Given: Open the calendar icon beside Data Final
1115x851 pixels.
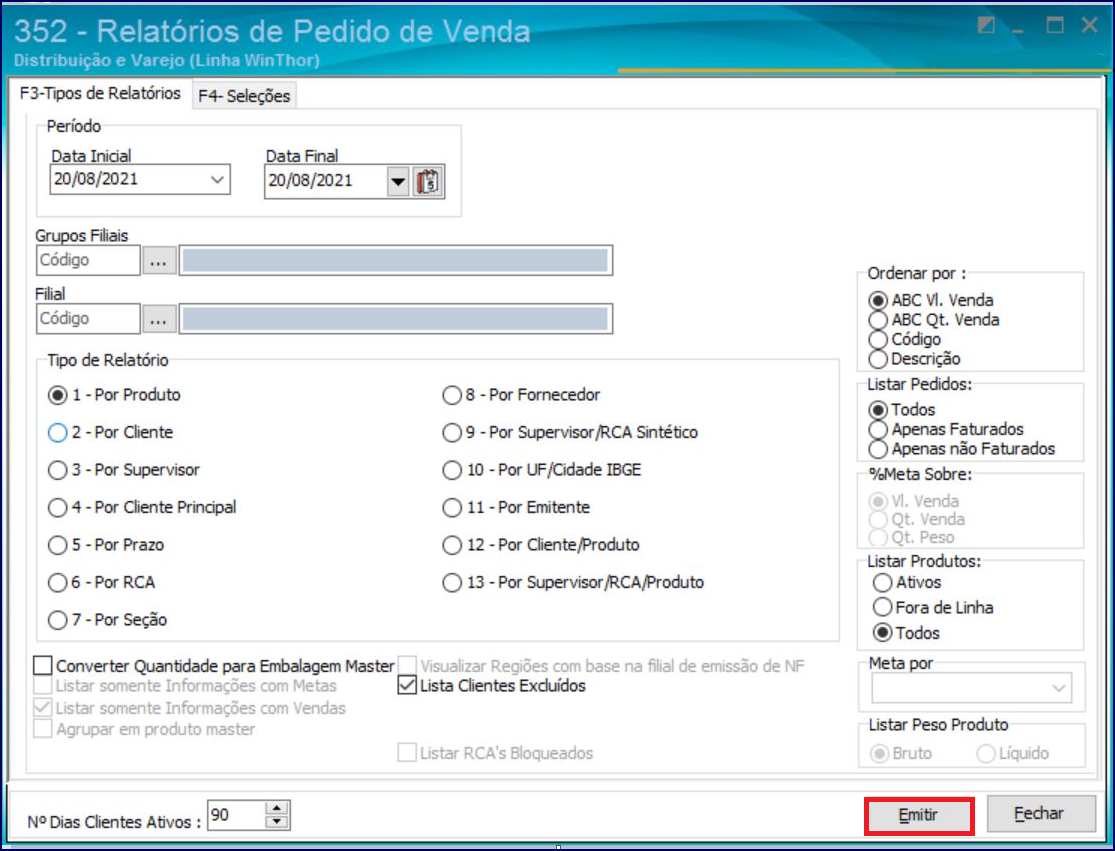Looking at the screenshot, I should [428, 182].
